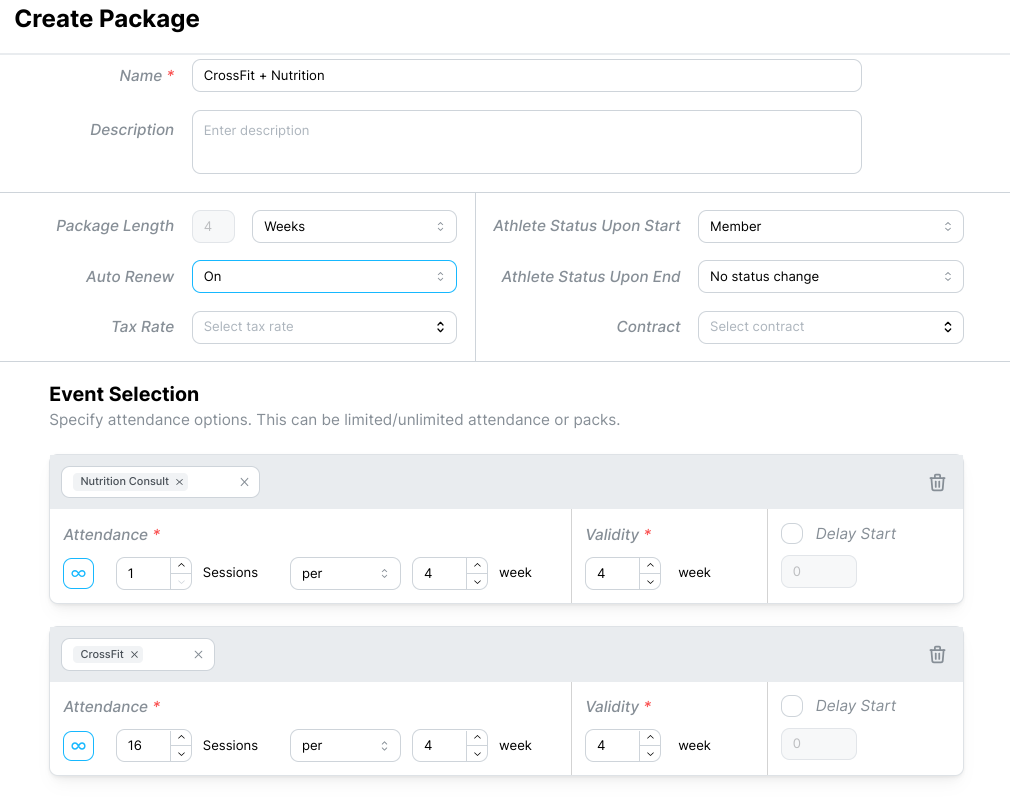Image resolution: width=1010 pixels, height=801 pixels.
Task: Increase Nutrition Consult sessions count
Action: (182, 565)
